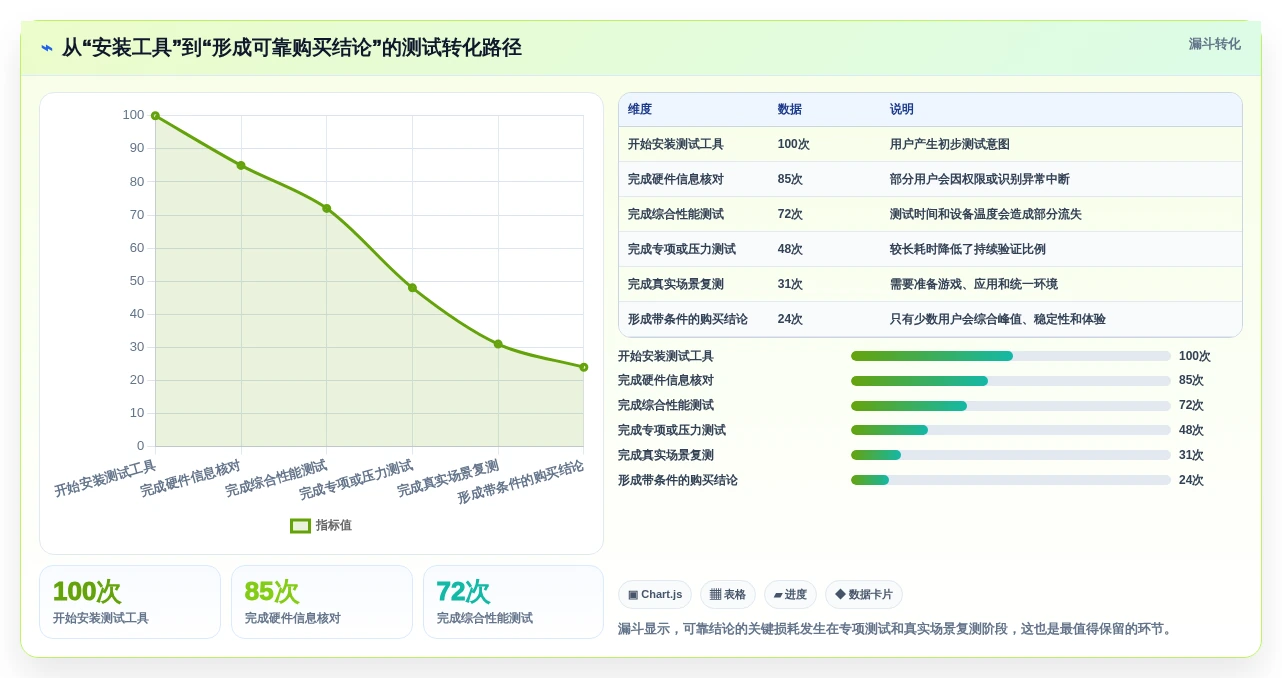Click table value 85次
The image size is (1282, 678).
pos(790,180)
